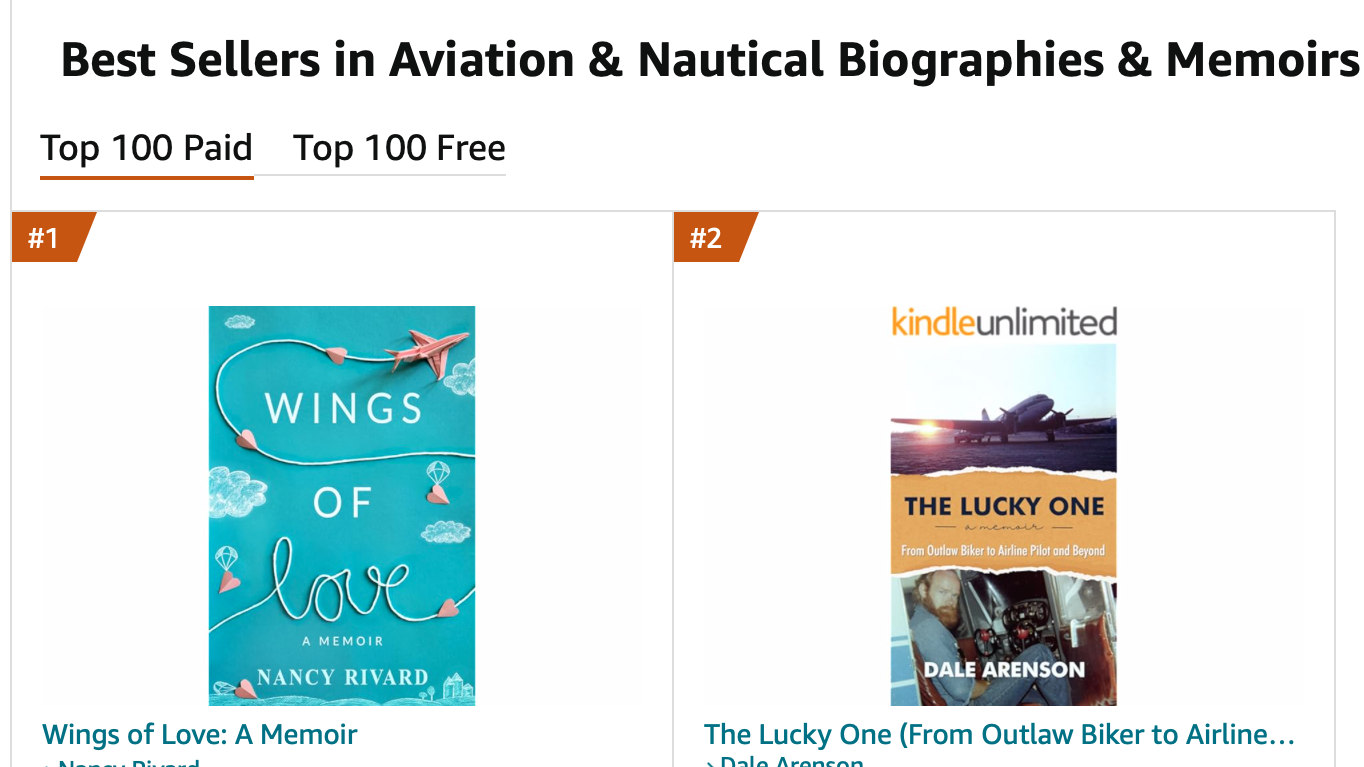Click the #2 rank badge
The height and width of the screenshot is (767, 1364).
coord(706,238)
